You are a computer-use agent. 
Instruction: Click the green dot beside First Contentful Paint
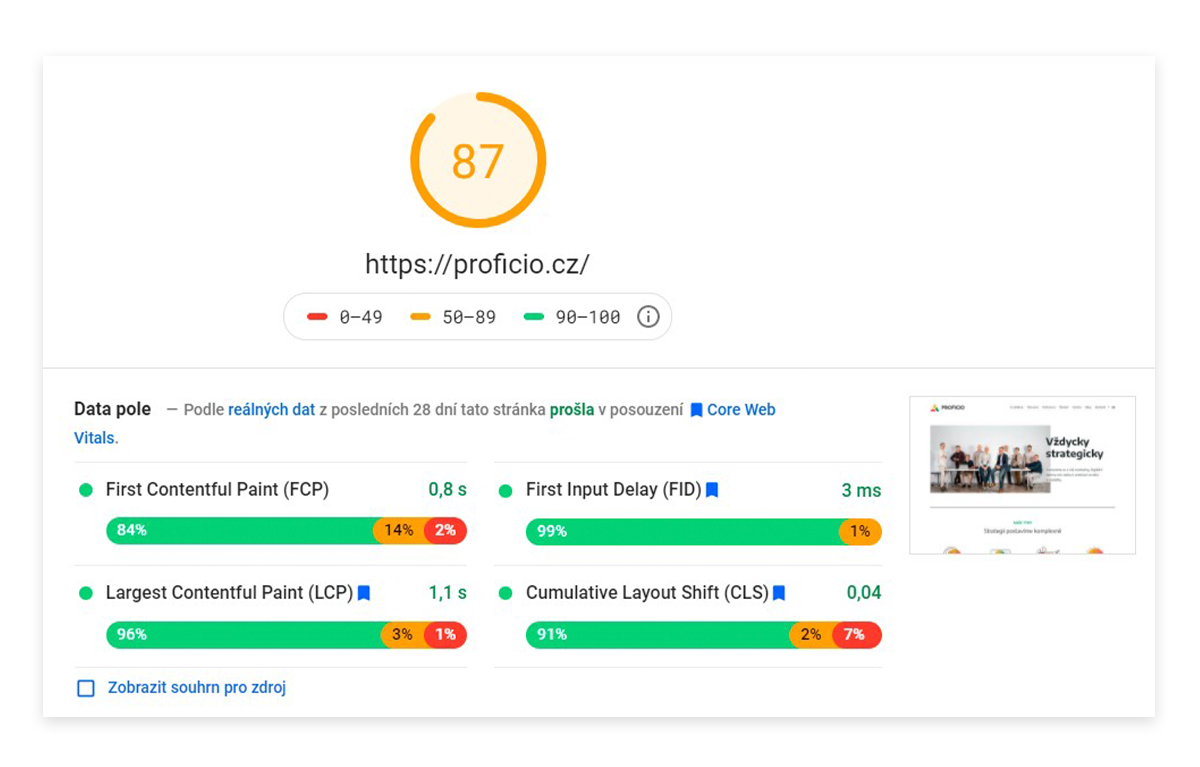85,490
